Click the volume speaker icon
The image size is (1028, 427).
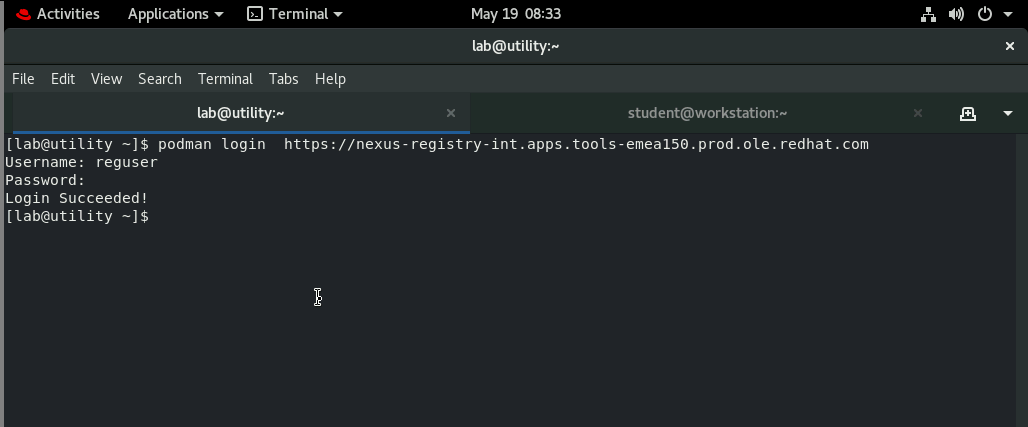956,14
